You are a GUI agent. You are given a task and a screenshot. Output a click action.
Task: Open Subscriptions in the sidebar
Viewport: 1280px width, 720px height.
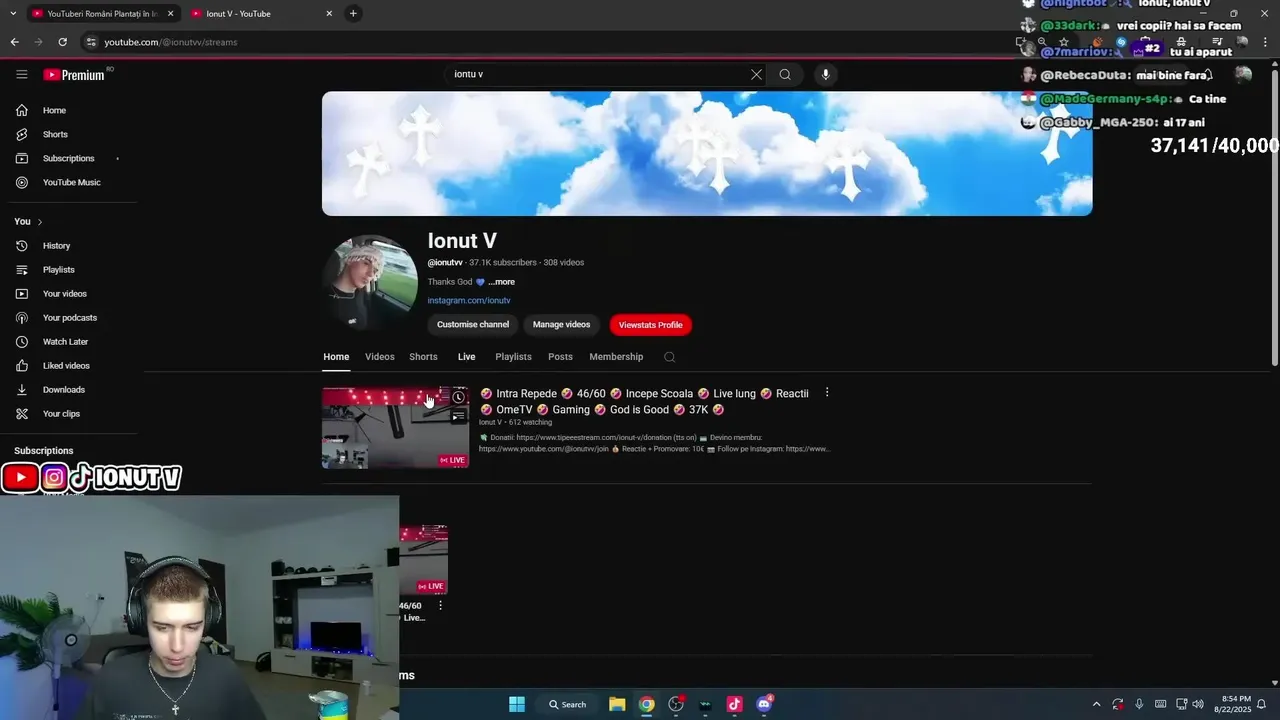[70, 158]
